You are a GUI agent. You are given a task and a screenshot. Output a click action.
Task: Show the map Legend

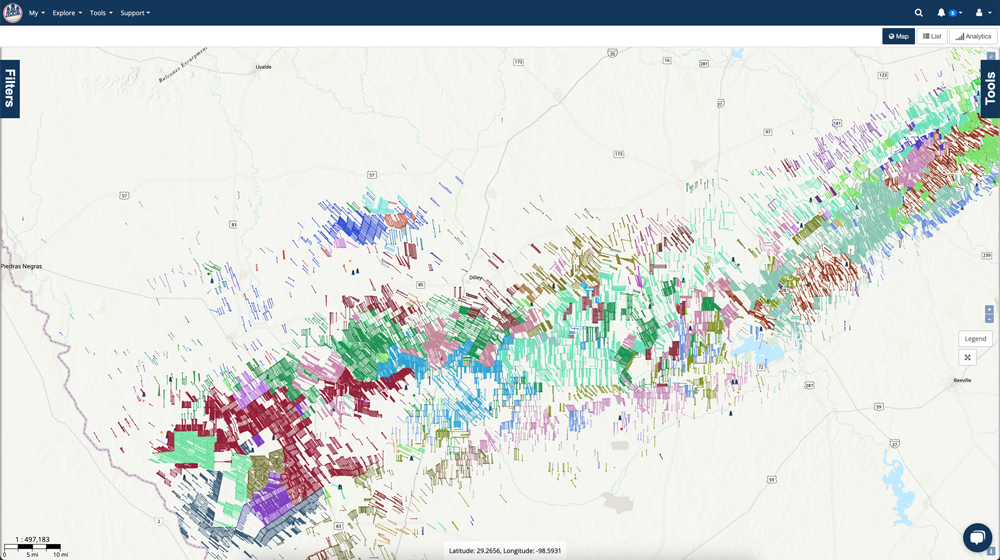tap(975, 339)
